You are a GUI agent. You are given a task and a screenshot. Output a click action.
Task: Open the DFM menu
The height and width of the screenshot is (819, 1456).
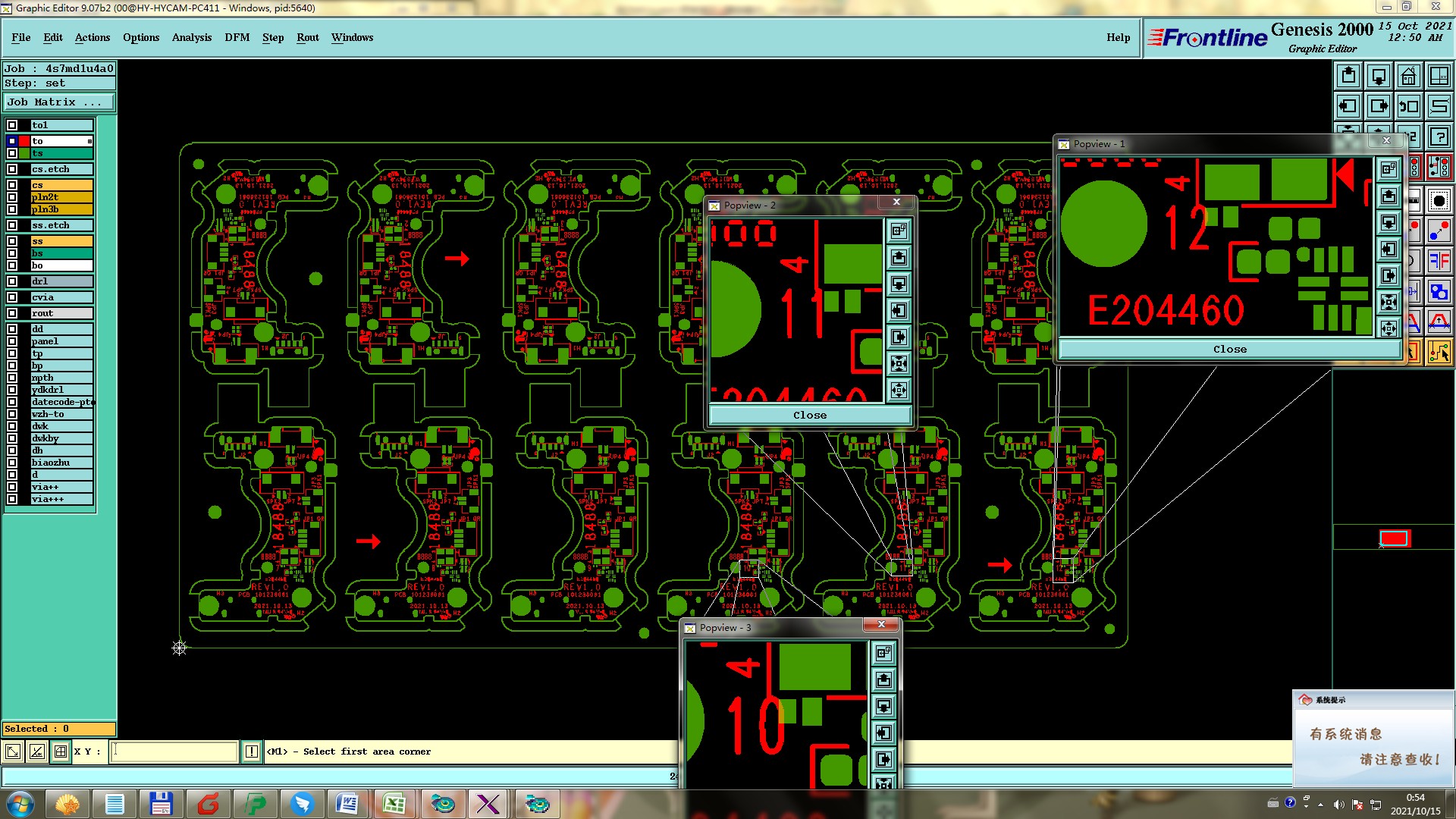(237, 37)
